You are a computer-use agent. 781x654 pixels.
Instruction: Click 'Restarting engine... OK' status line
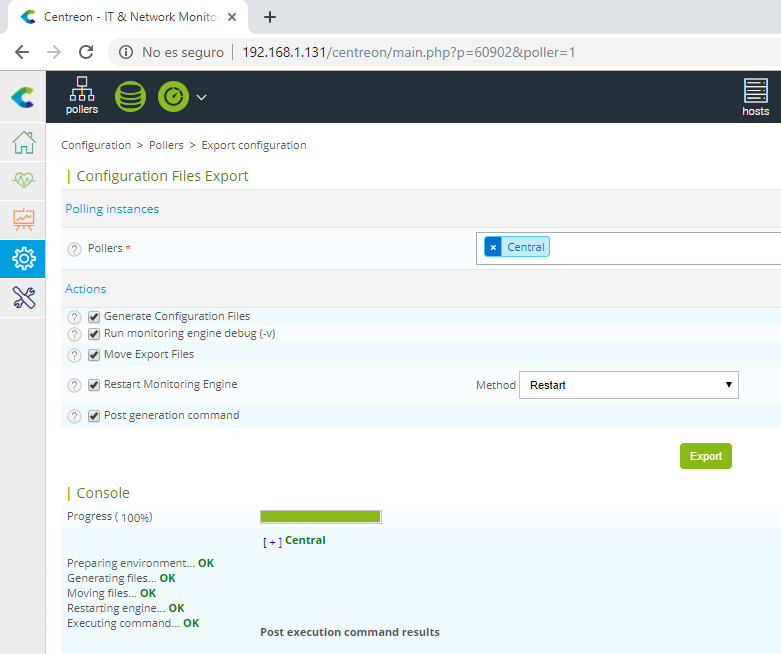126,608
